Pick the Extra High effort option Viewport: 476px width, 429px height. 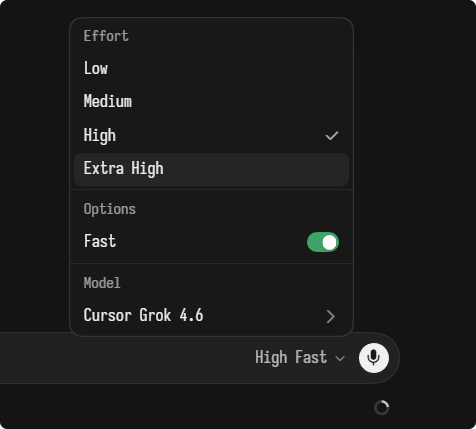click(x=211, y=169)
